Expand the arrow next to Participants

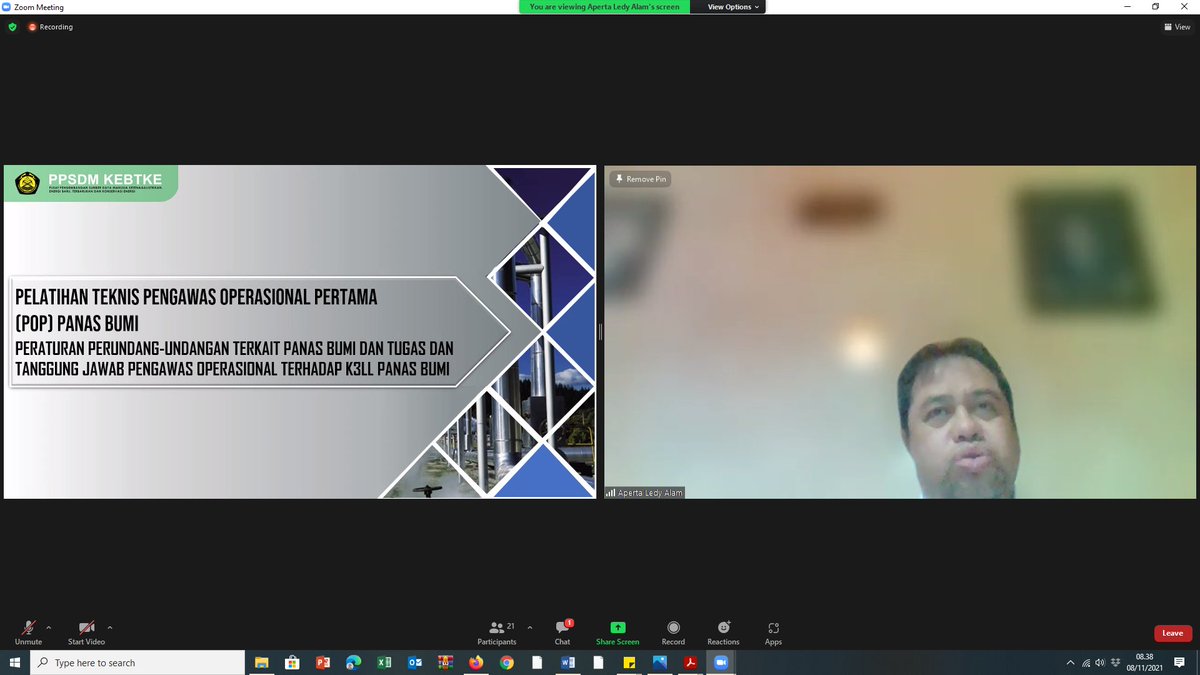(x=529, y=628)
